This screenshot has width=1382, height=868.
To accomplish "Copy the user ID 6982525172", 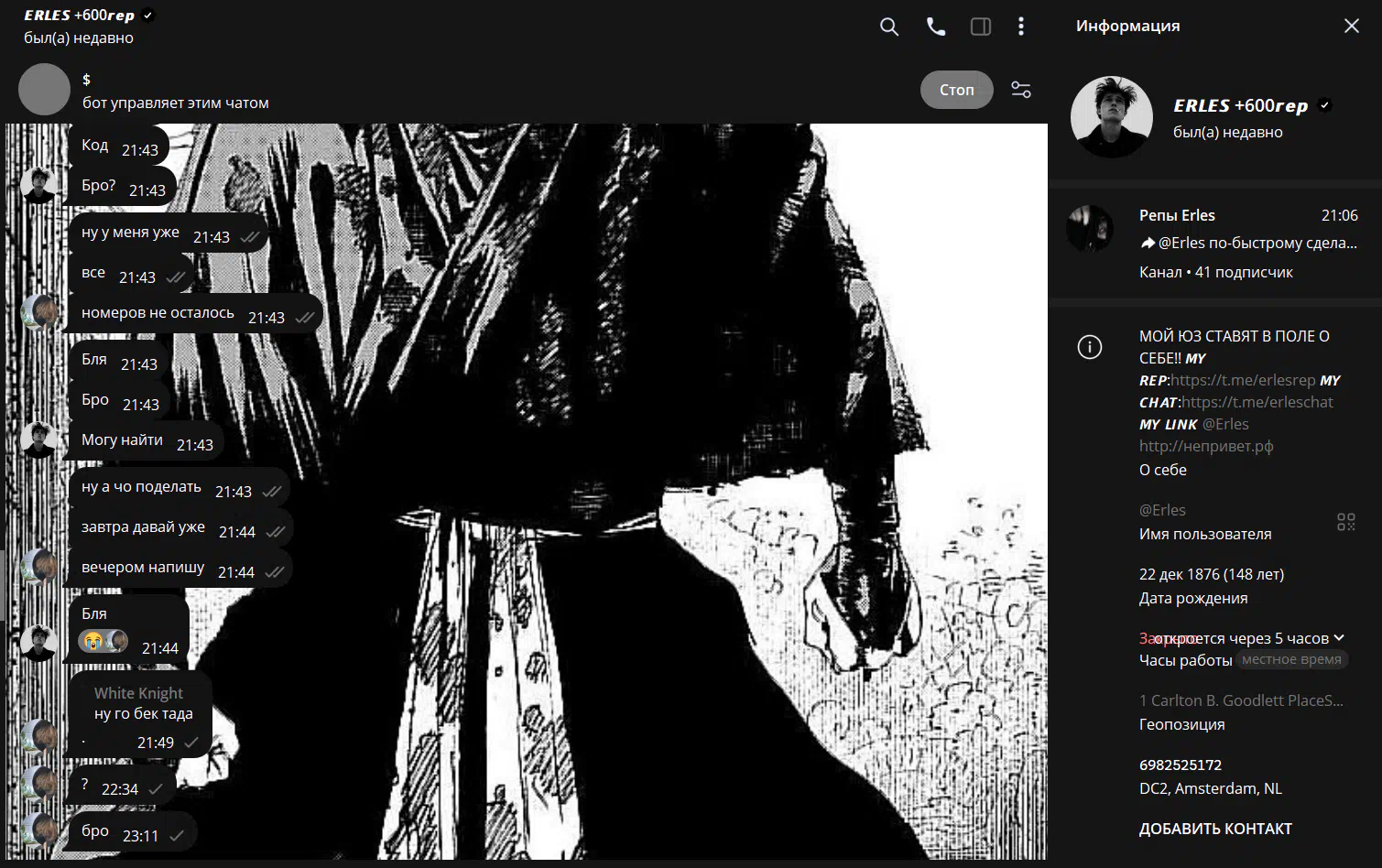I will 1181,765.
